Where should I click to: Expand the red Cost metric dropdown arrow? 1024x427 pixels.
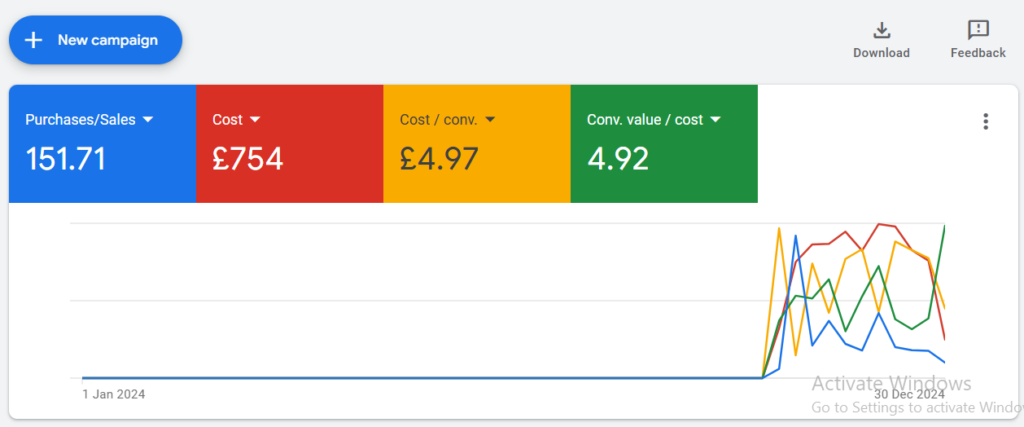(255, 120)
